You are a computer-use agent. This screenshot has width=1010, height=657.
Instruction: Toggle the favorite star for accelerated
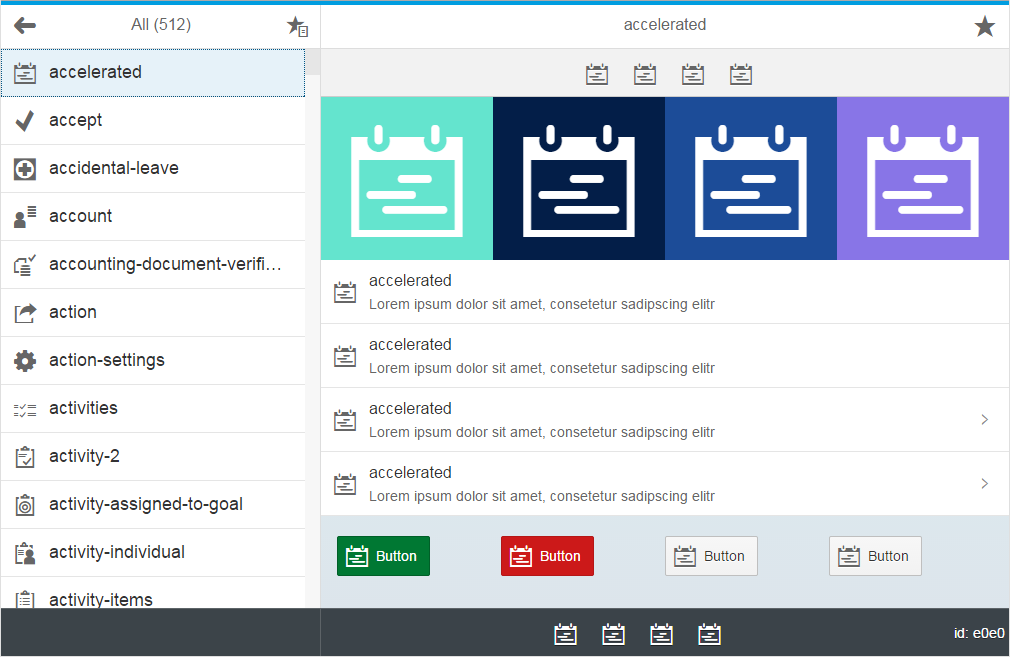point(985,26)
